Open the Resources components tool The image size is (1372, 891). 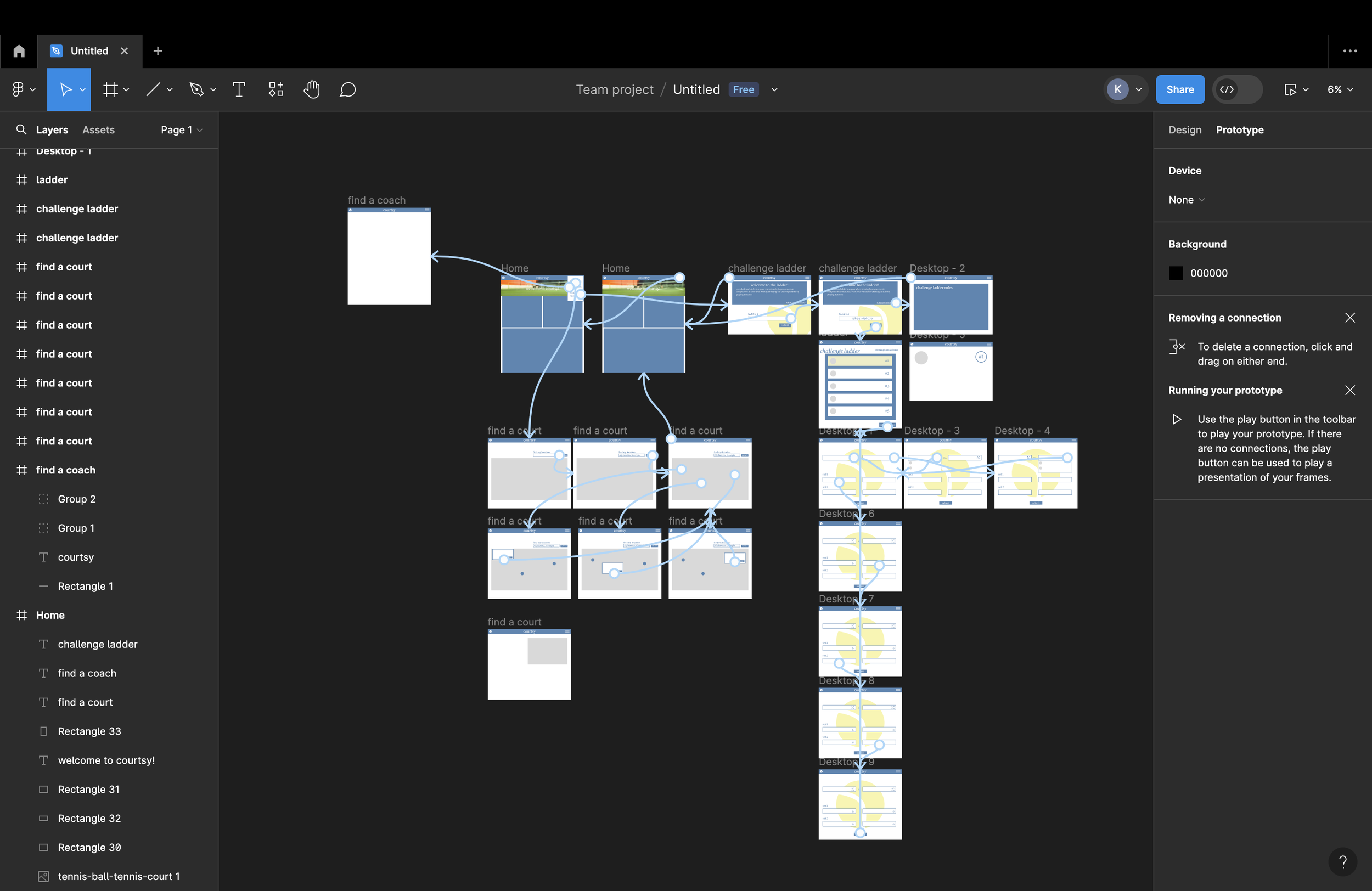pos(275,89)
